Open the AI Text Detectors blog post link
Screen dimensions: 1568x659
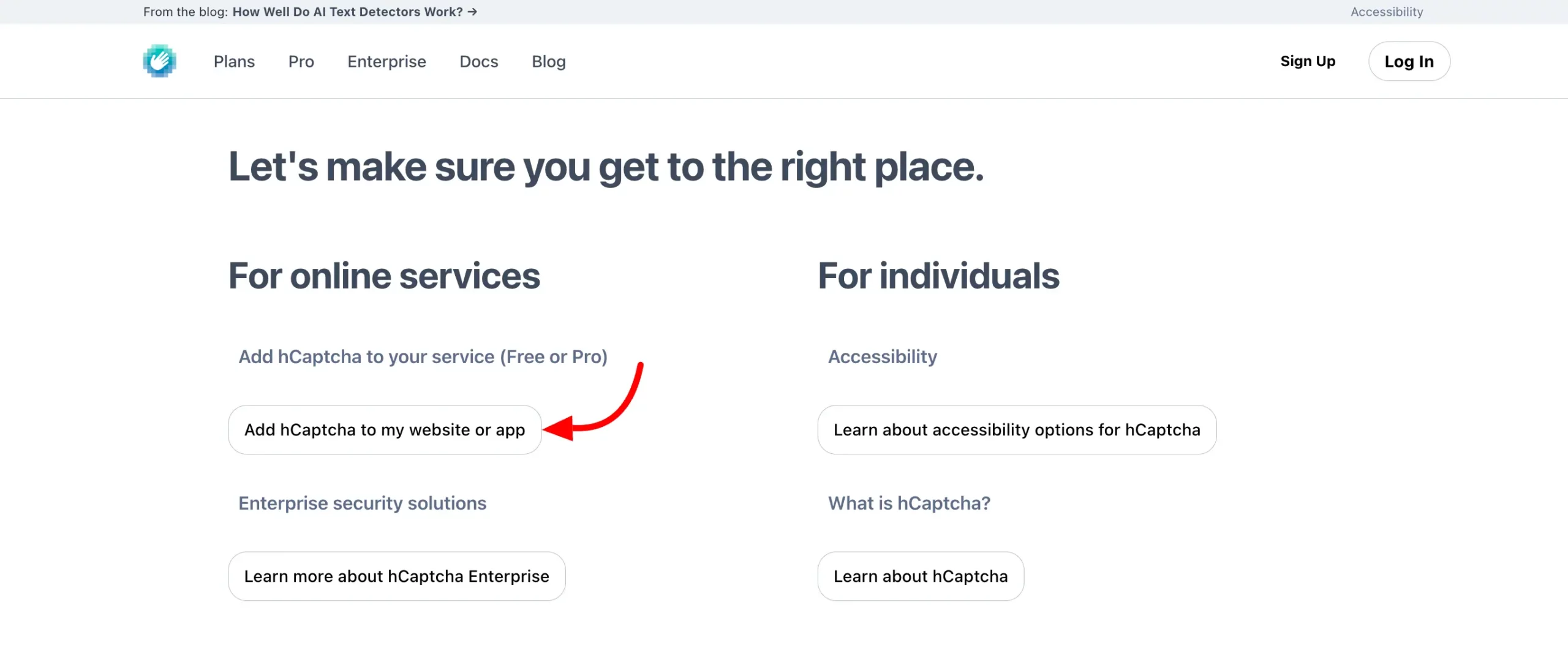pos(347,12)
